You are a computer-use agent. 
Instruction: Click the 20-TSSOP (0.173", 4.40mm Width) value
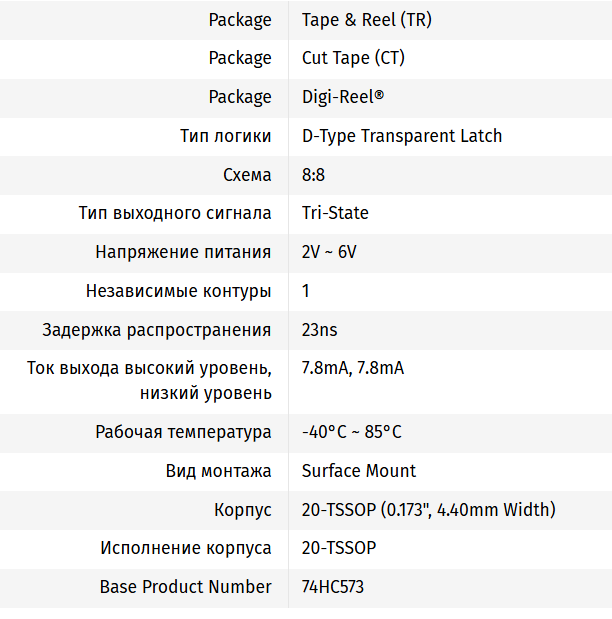(428, 510)
